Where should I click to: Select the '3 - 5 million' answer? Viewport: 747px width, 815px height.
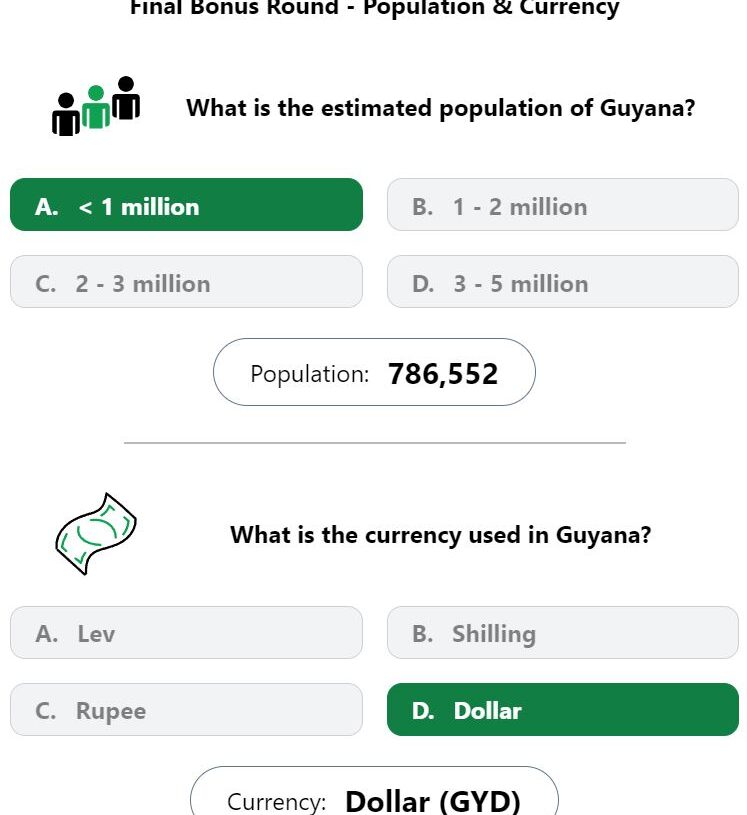pyautogui.click(x=562, y=282)
